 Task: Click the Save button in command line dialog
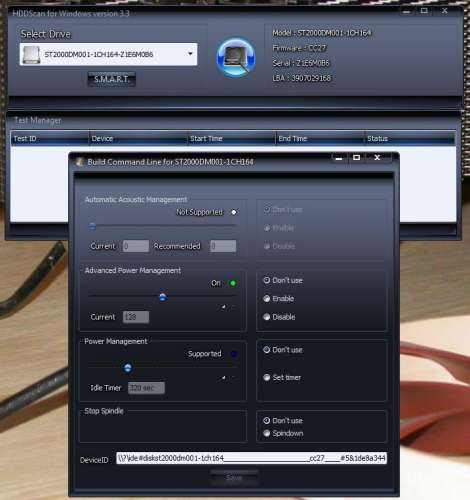pos(234,478)
